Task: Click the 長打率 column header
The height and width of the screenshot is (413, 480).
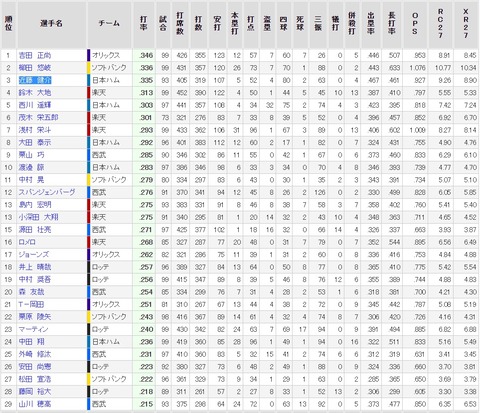Action: tap(392, 24)
